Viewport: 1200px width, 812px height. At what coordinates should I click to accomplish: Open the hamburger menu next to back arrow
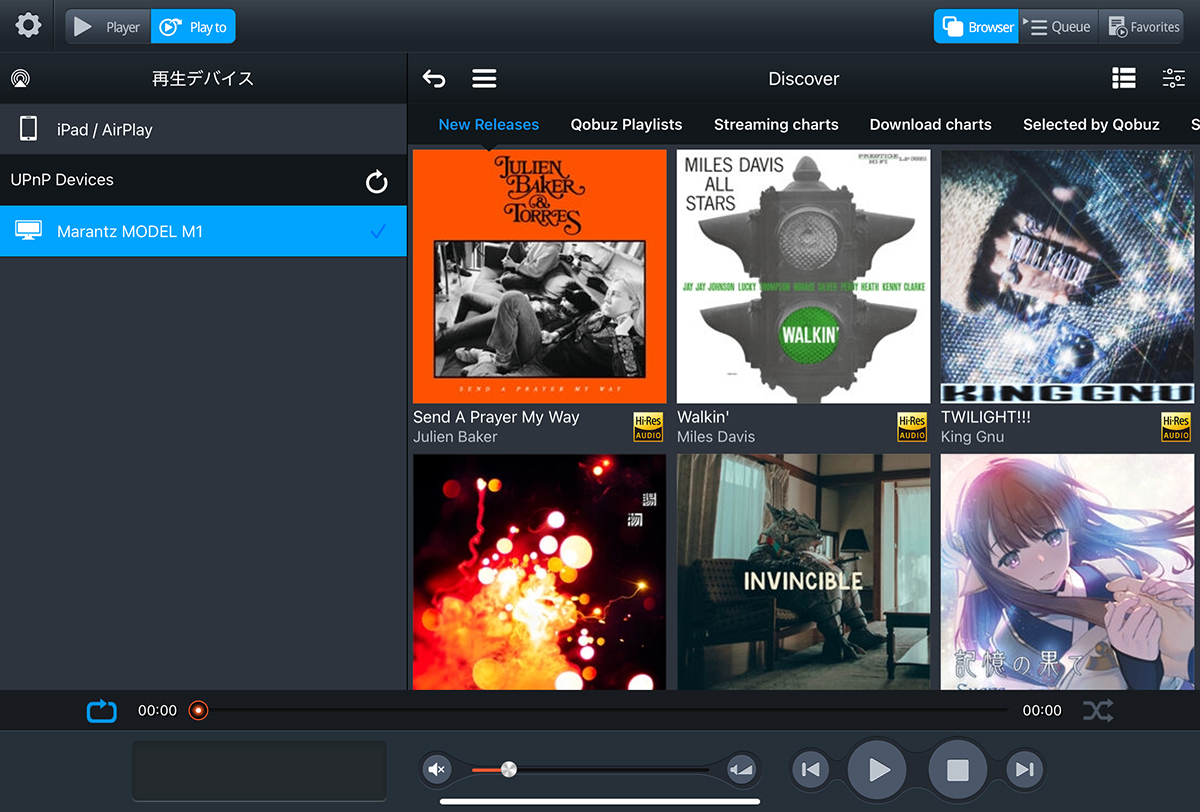[x=484, y=79]
